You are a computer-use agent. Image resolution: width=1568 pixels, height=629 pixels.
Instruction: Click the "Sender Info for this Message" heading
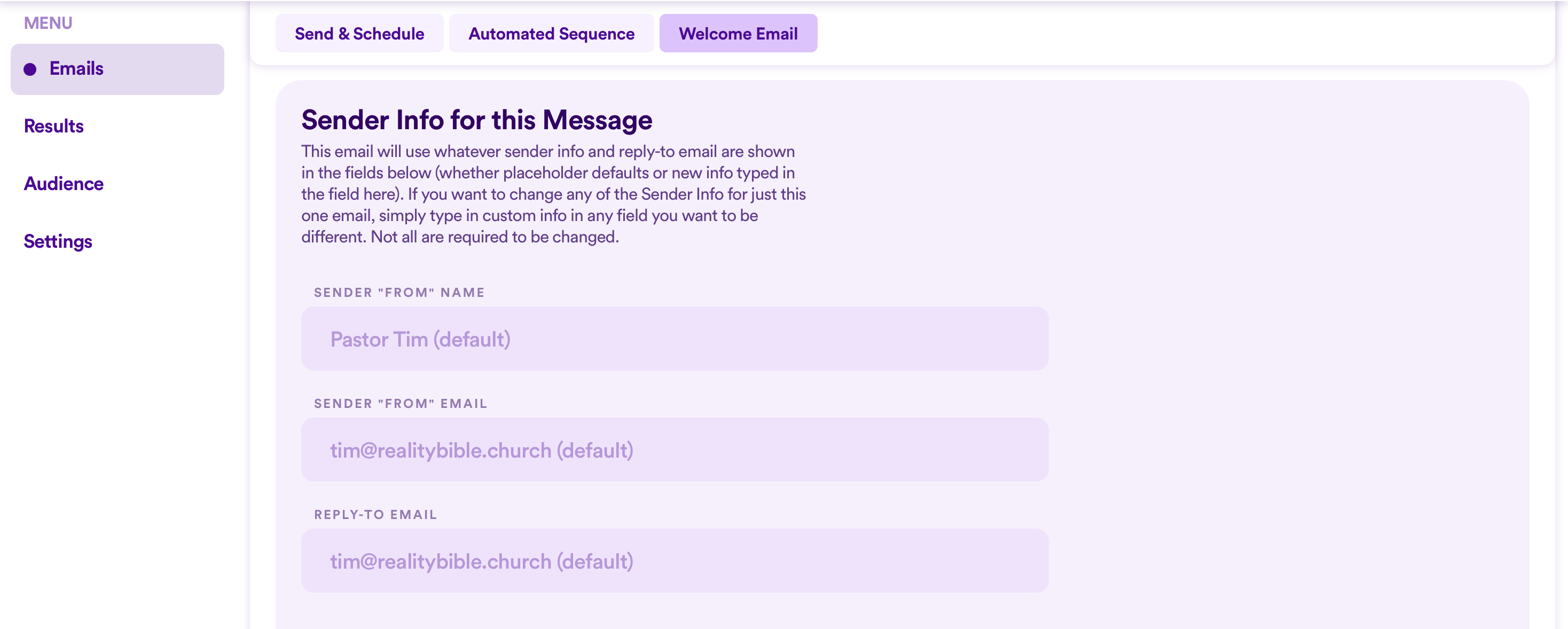476,120
